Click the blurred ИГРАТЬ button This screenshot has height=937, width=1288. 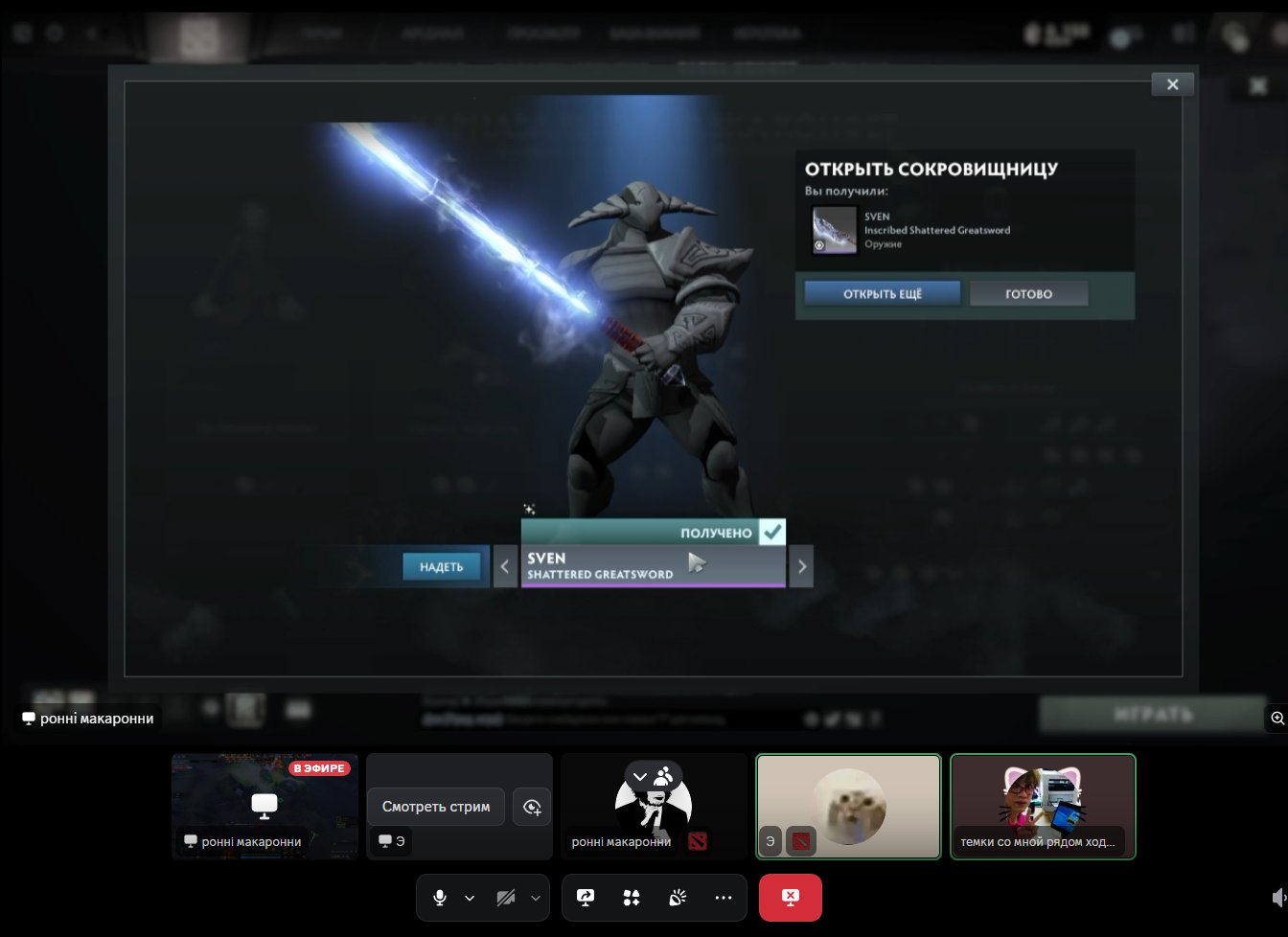[x=1153, y=715]
